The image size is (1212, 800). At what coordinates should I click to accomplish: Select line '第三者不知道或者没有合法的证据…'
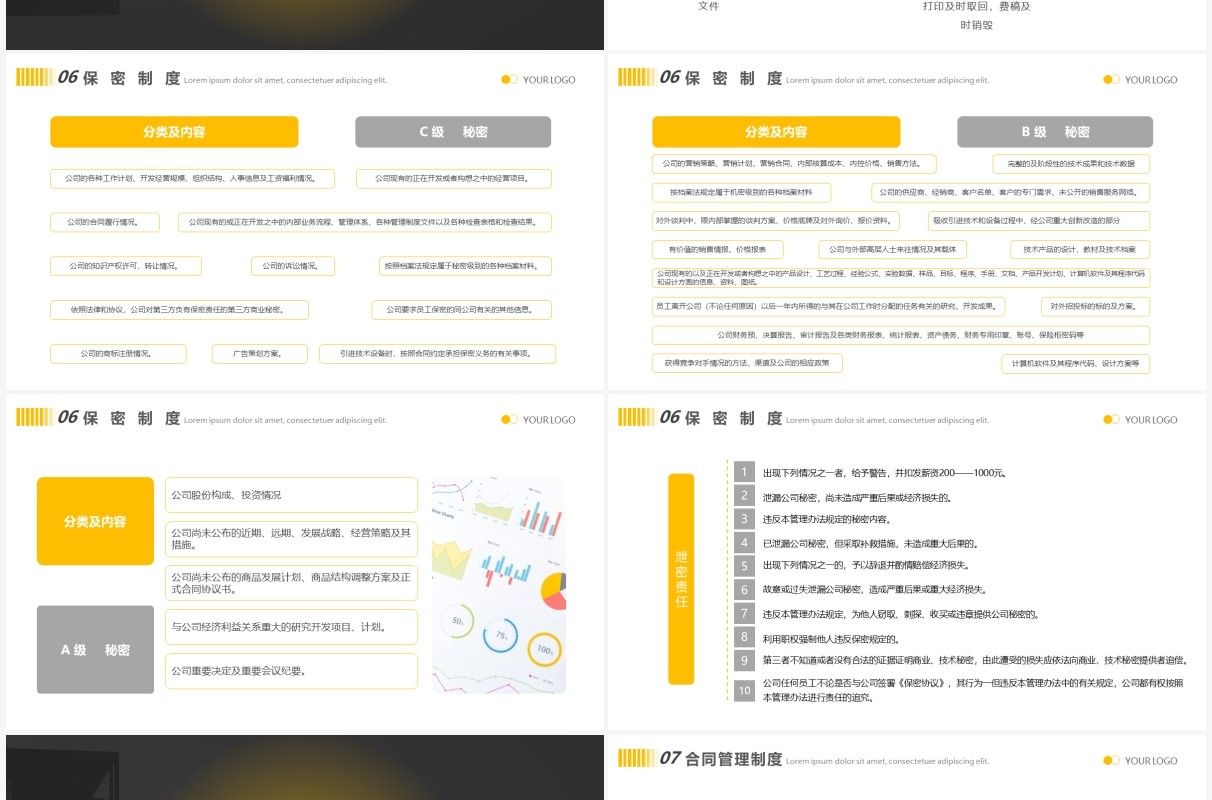click(x=974, y=660)
